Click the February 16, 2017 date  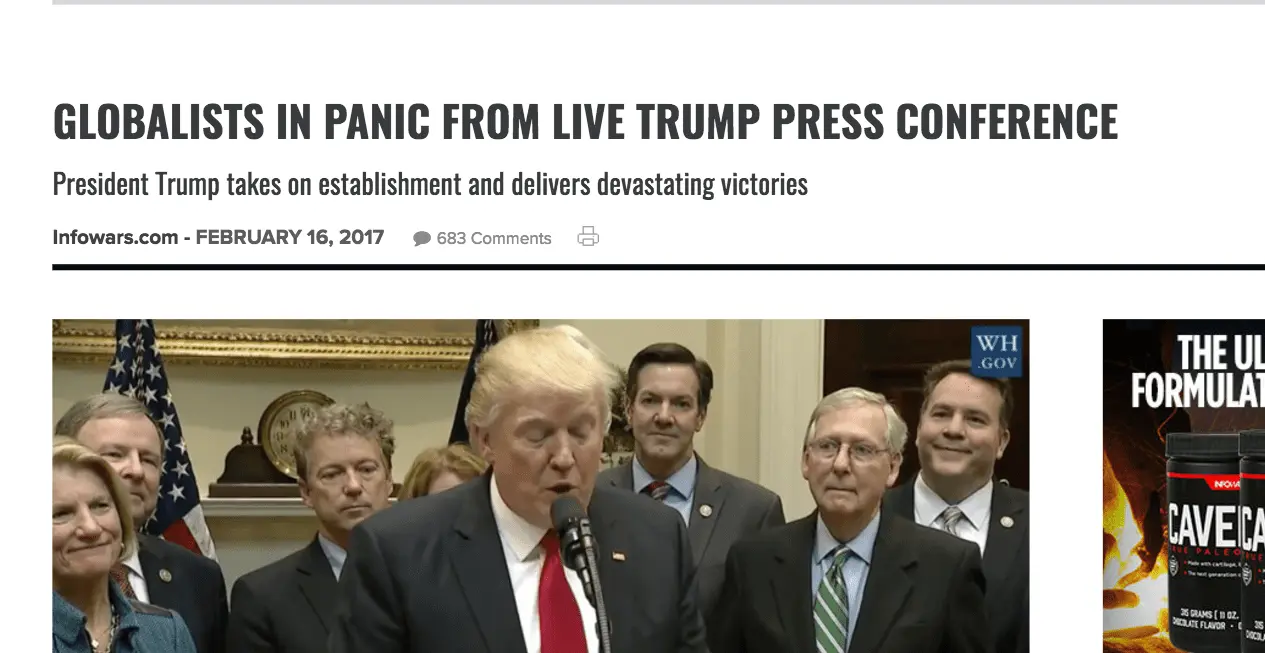tap(290, 237)
